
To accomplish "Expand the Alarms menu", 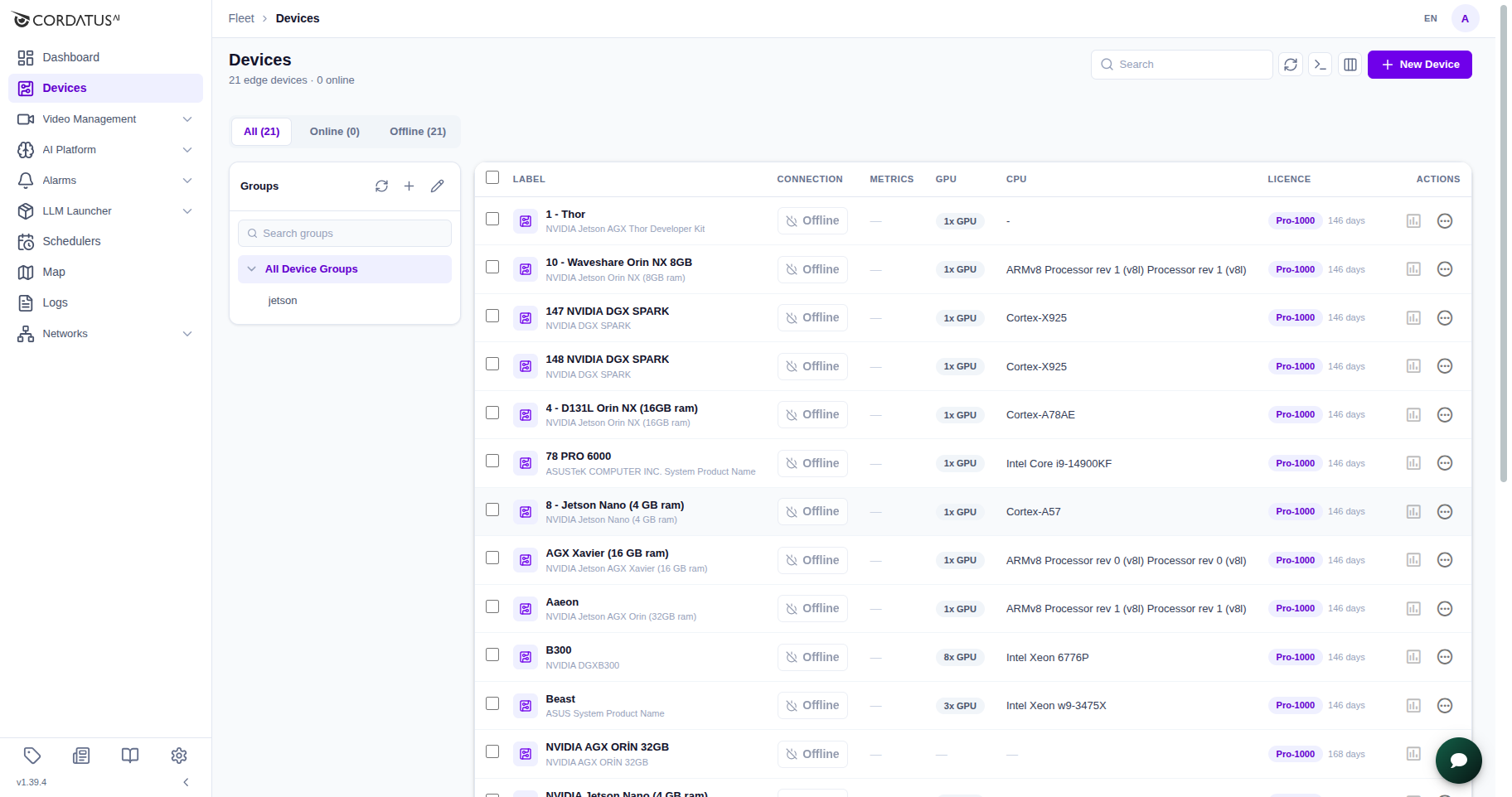I will coord(105,181).
